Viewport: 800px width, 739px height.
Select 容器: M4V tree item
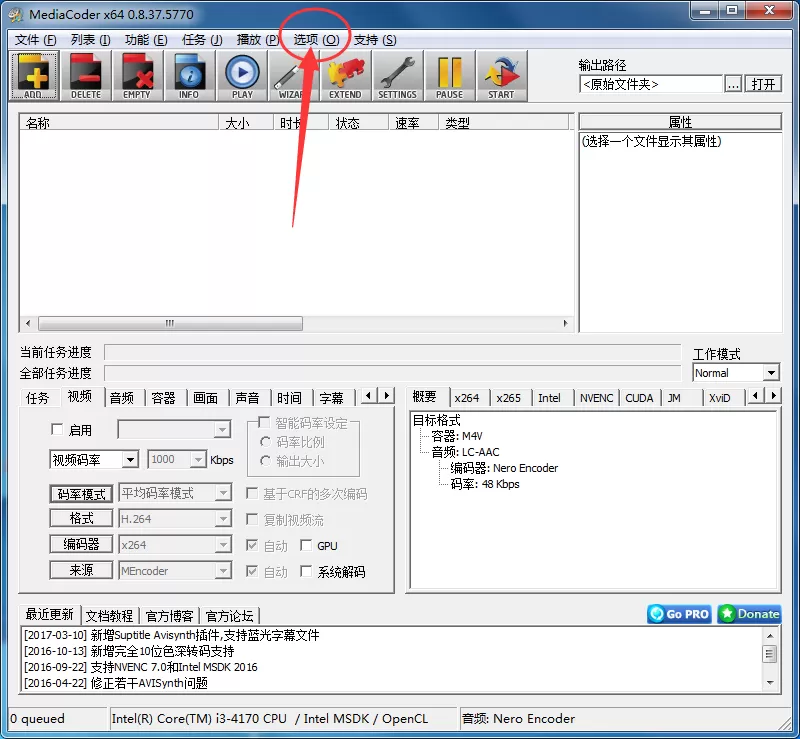coord(457,436)
